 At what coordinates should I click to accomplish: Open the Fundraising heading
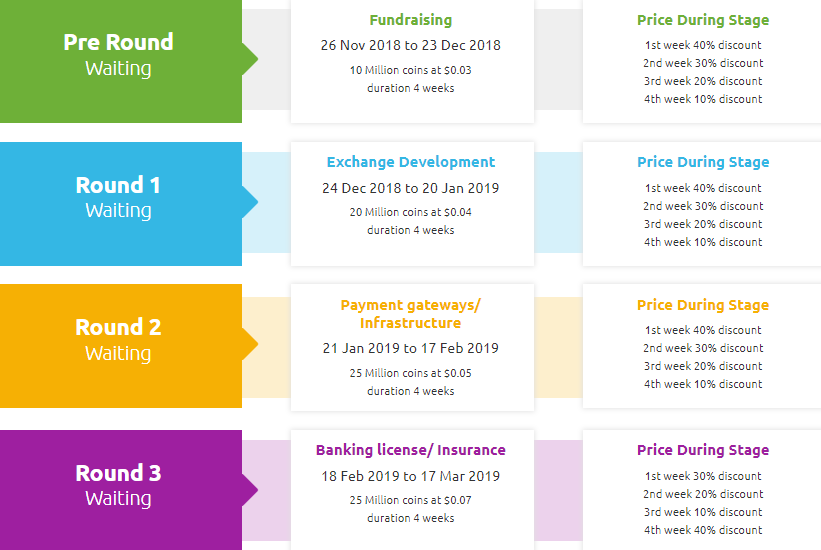tap(410, 20)
